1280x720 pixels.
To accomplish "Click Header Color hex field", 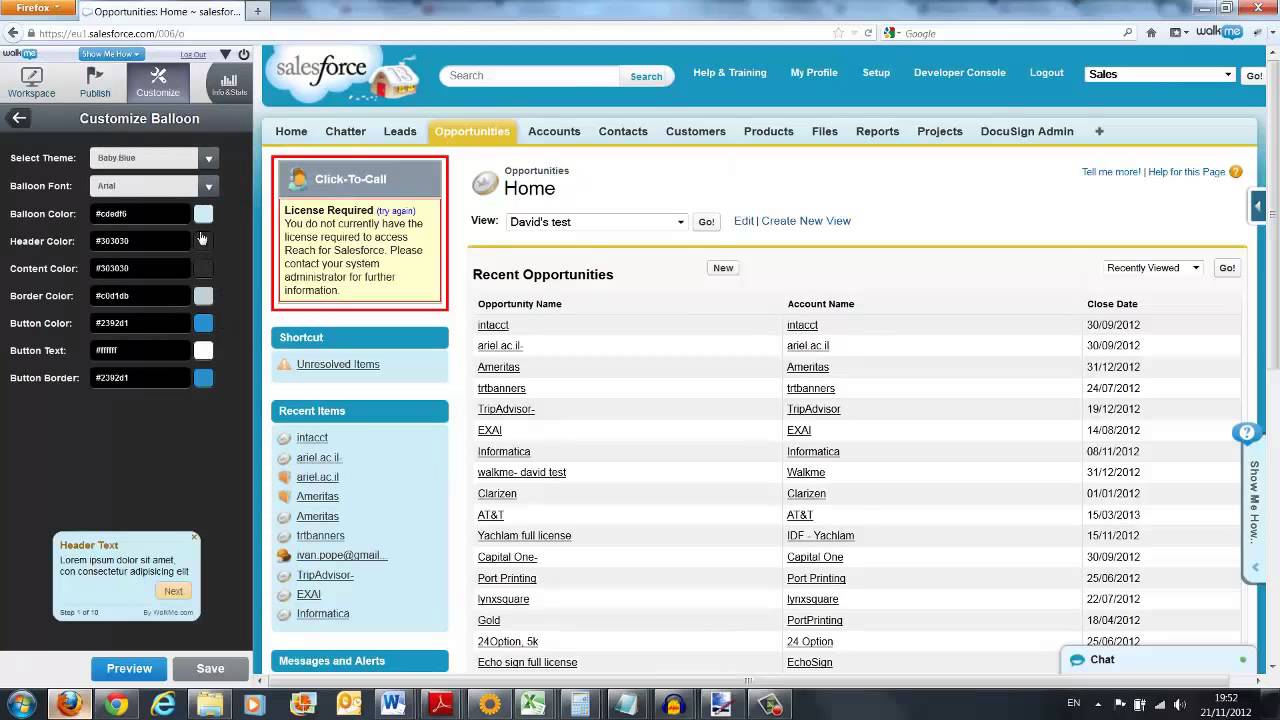I will point(140,241).
